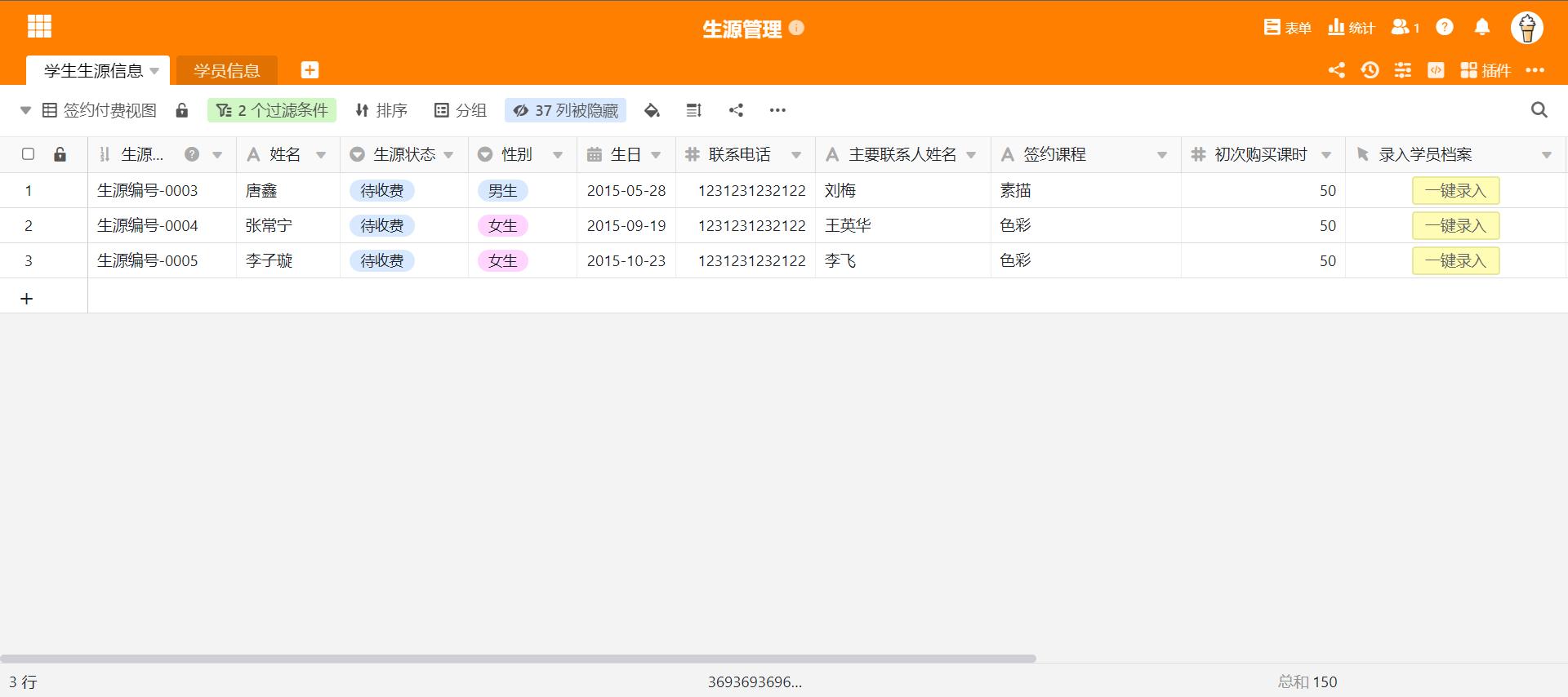The image size is (1568, 697).
Task: Open the 统计 statistics feature
Action: click(x=1352, y=28)
